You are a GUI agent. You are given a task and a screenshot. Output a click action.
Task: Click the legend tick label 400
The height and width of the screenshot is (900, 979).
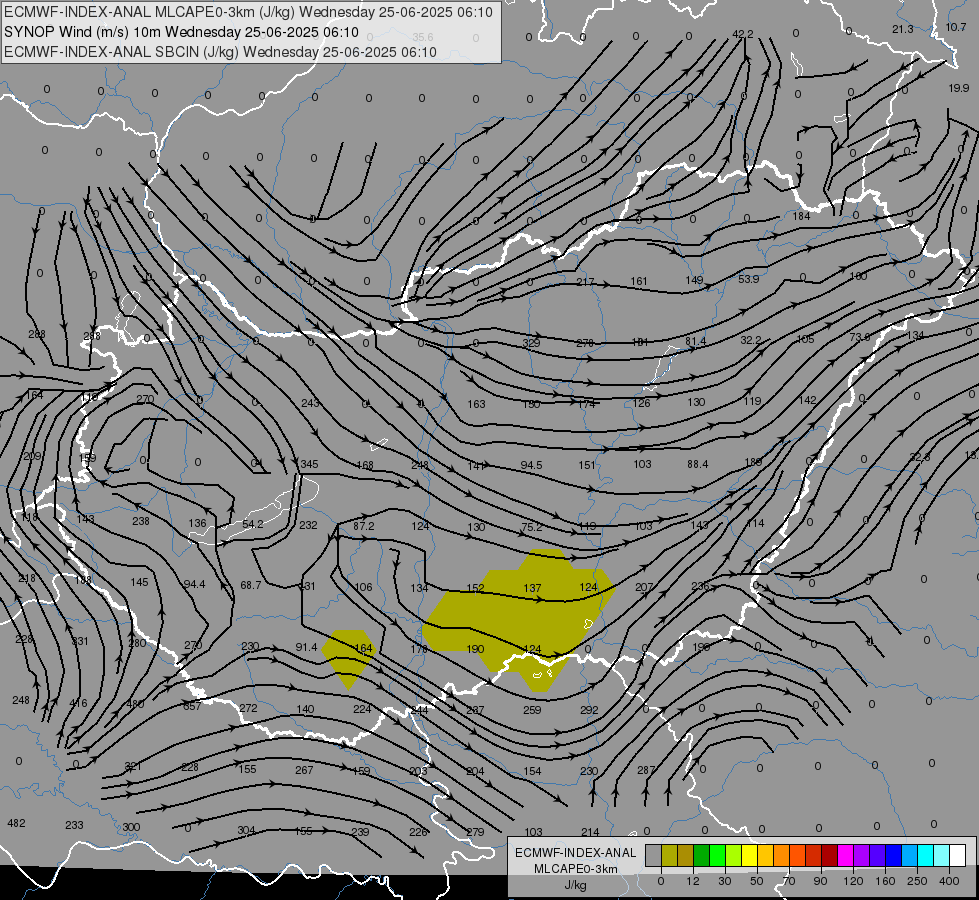949,881
